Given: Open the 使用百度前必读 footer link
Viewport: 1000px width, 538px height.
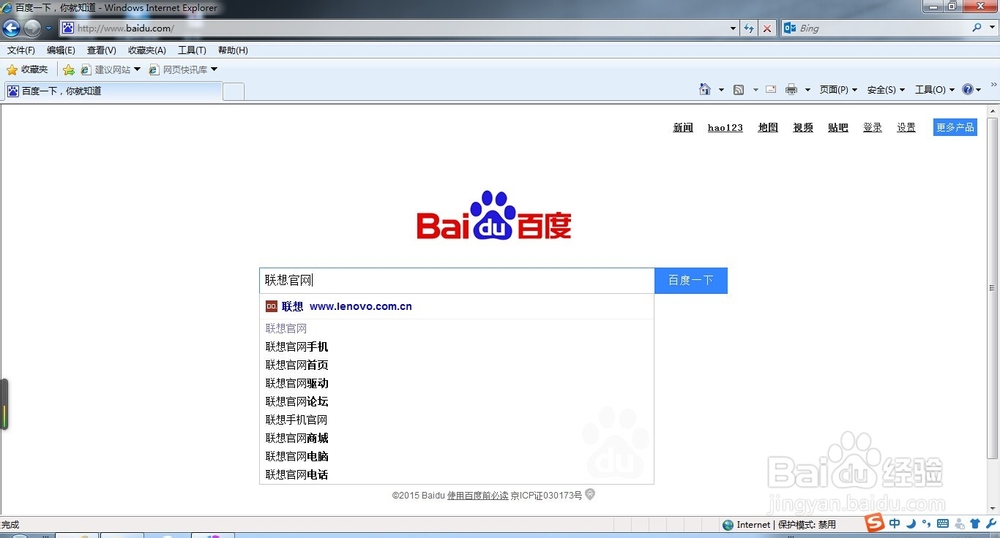Looking at the screenshot, I should point(478,495).
